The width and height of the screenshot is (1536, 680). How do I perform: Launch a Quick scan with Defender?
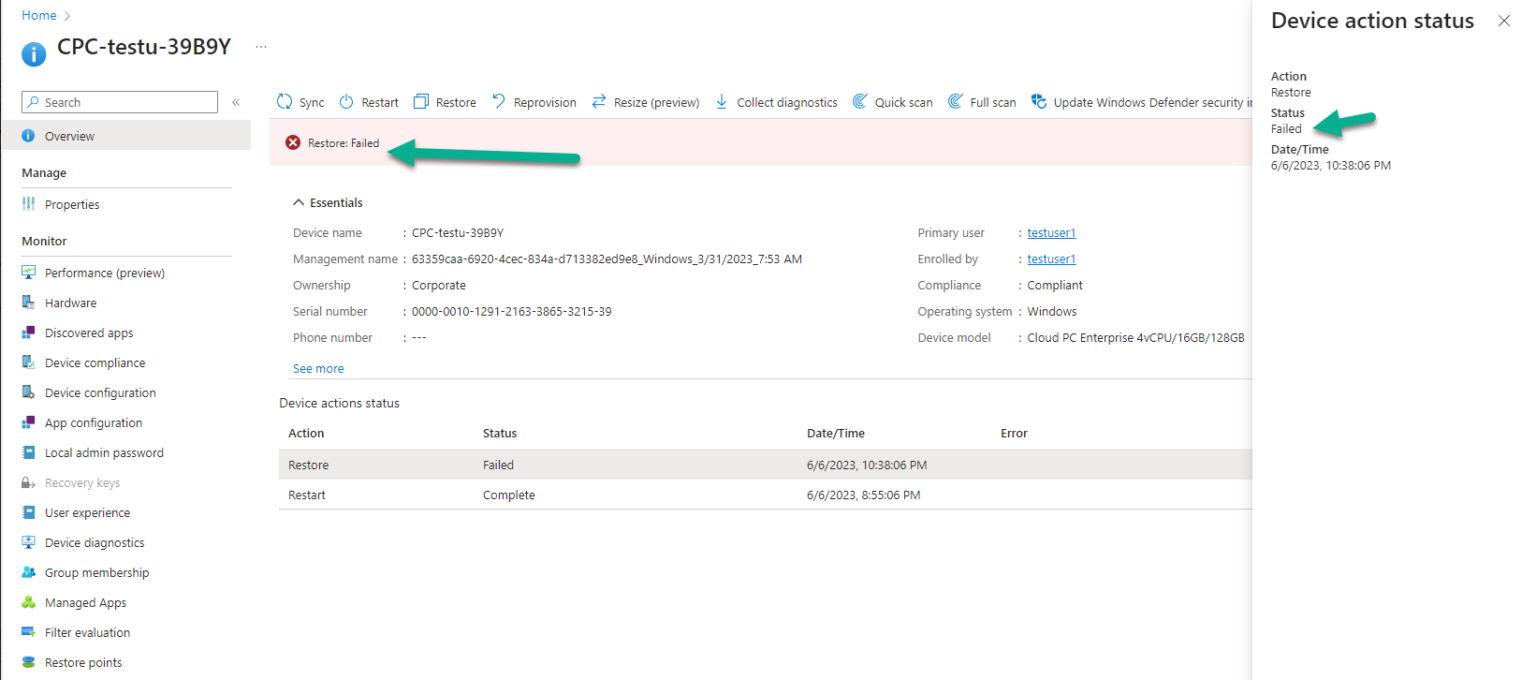892,101
